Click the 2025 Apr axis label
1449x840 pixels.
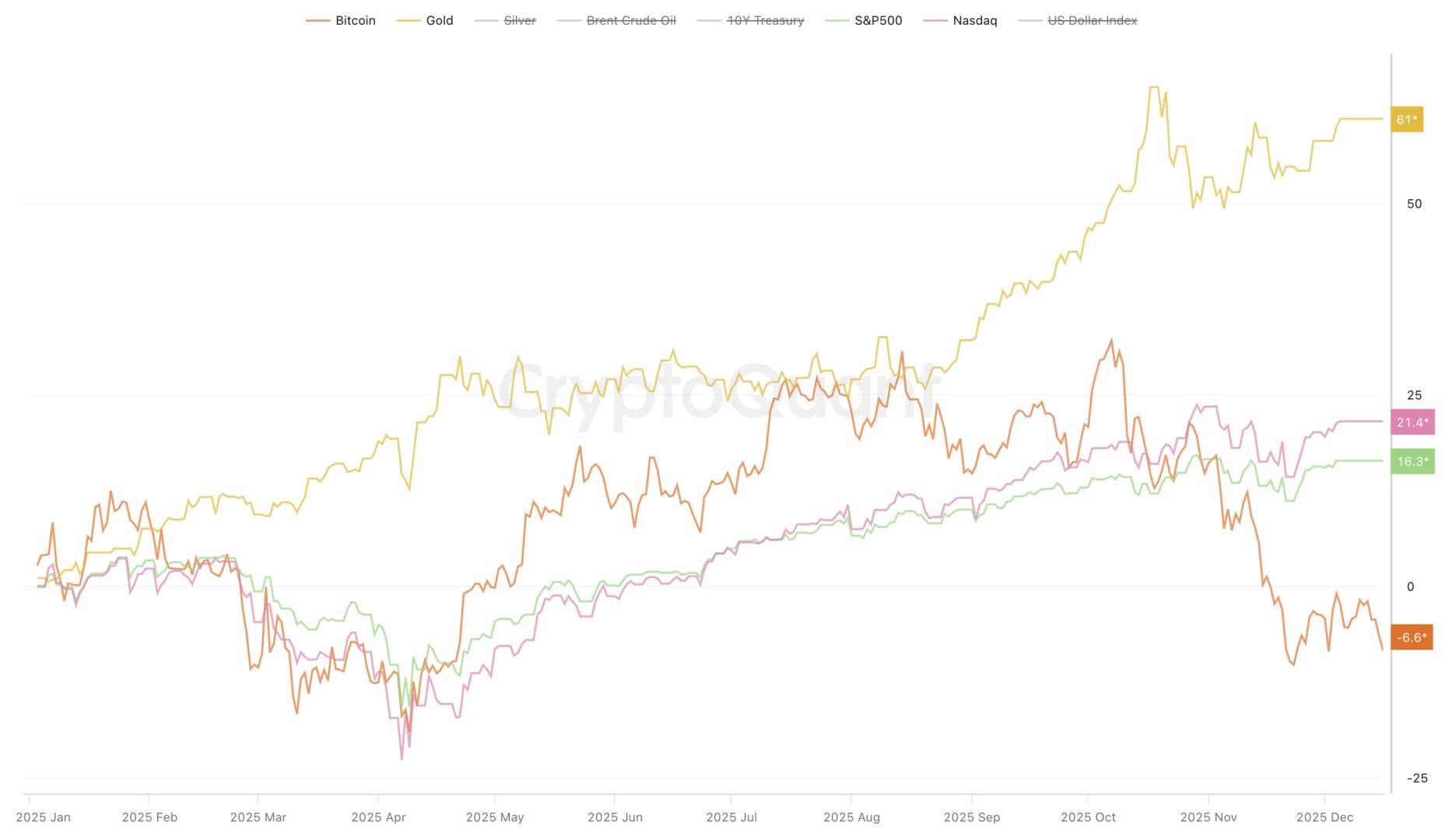coord(378,817)
